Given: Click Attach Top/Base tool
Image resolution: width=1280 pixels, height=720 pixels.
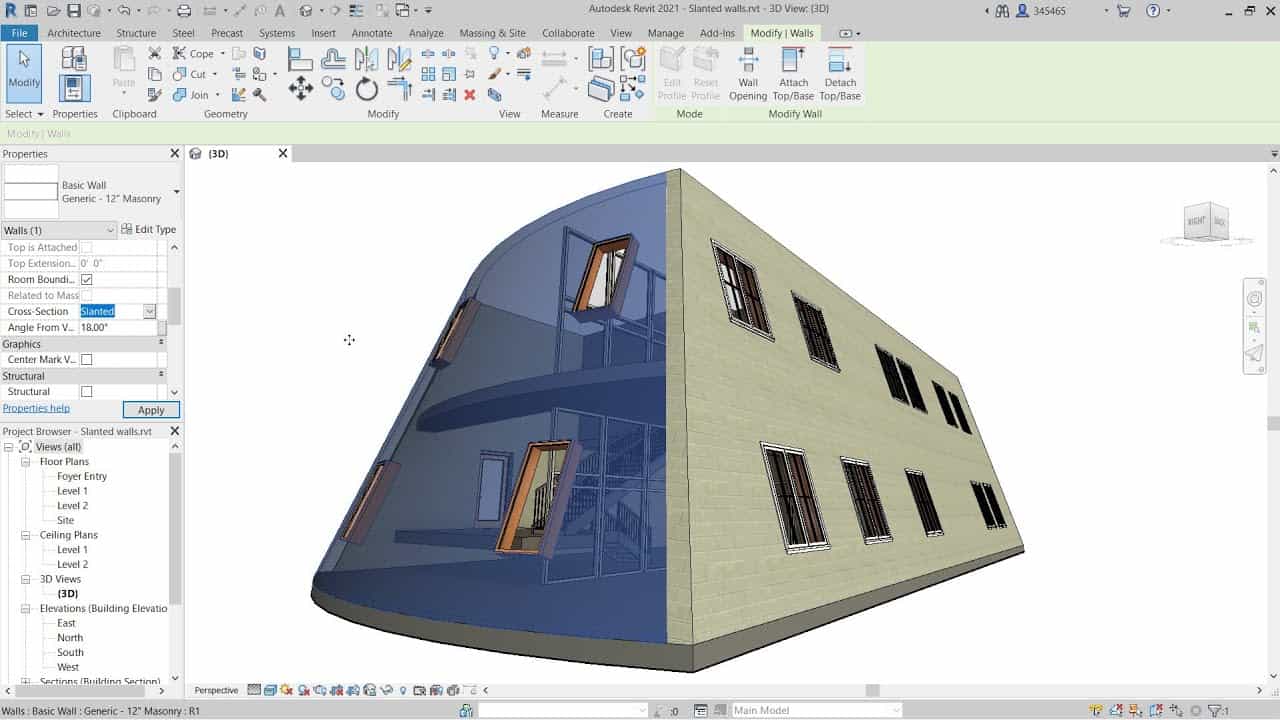Looking at the screenshot, I should tap(793, 75).
